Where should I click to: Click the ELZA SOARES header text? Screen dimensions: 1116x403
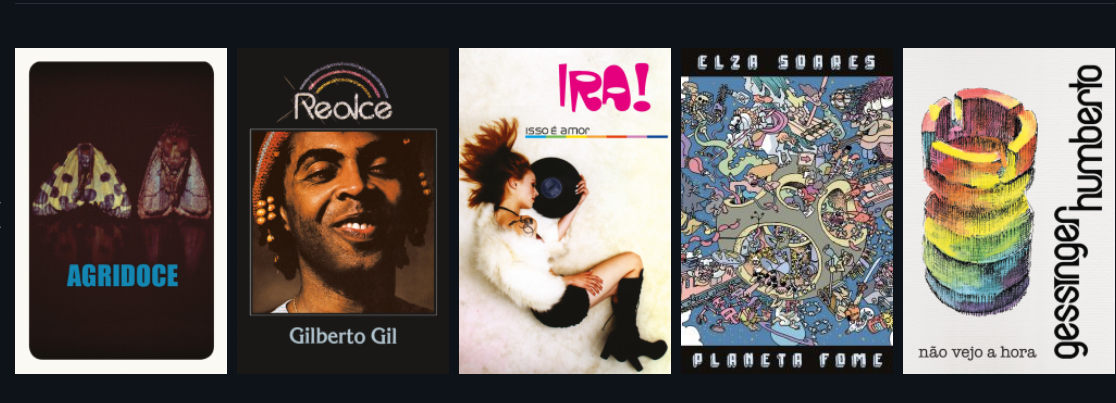pos(786,63)
